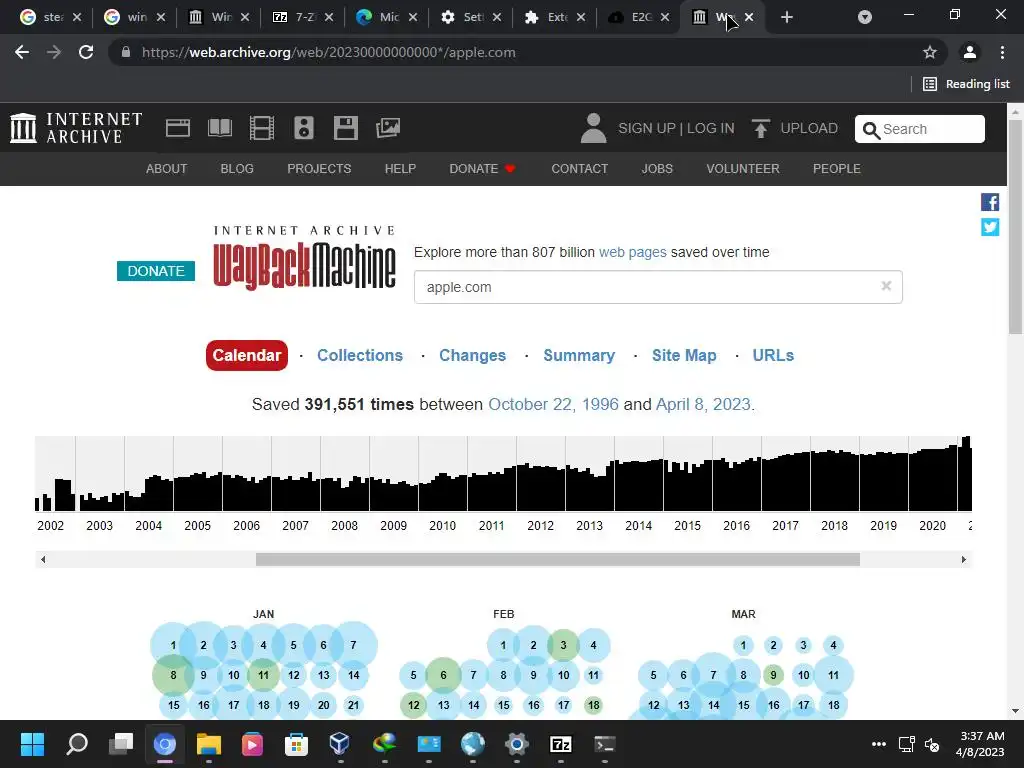Click the BLOG menu item
Image resolution: width=1024 pixels, height=768 pixels.
point(237,168)
